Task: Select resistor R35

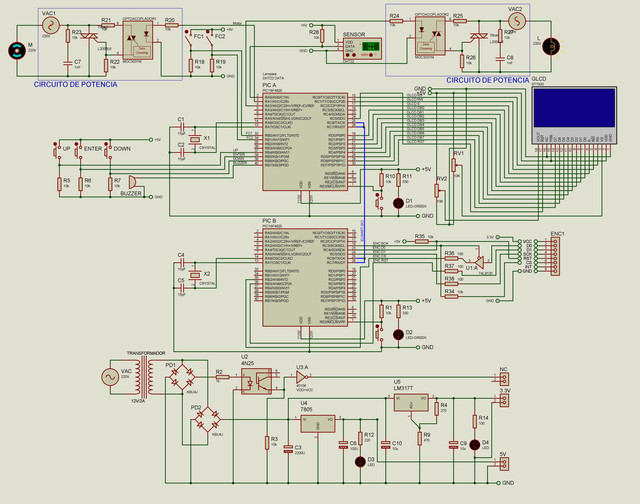Action: (422, 242)
